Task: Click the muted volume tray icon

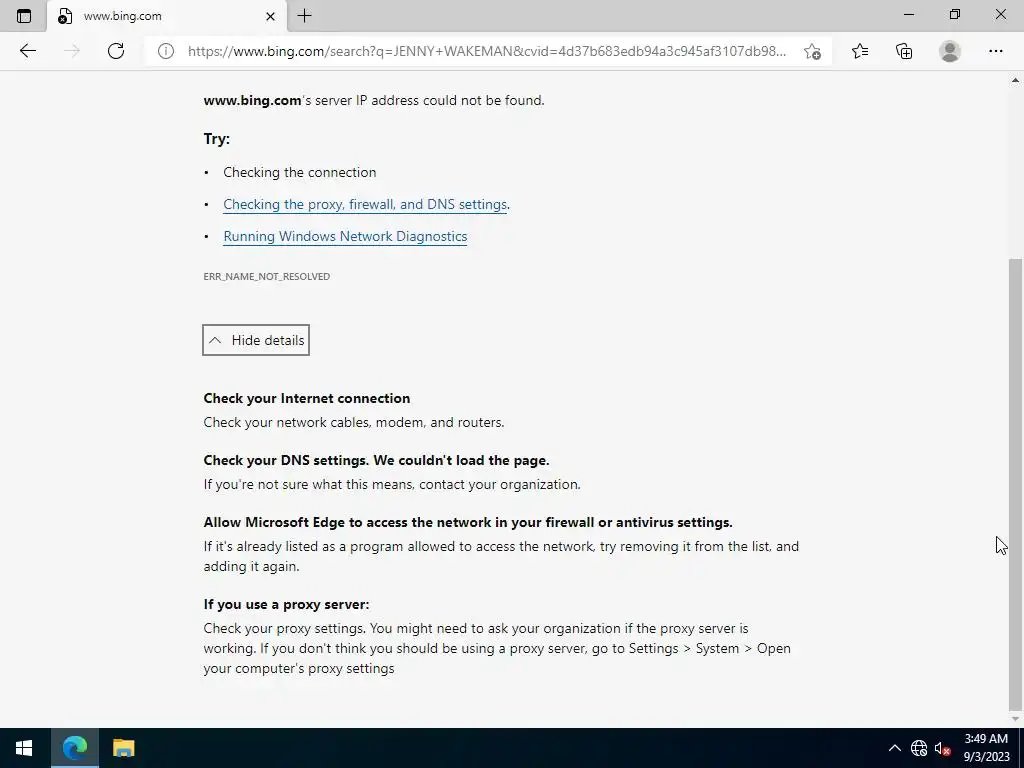Action: pyautogui.click(x=942, y=748)
